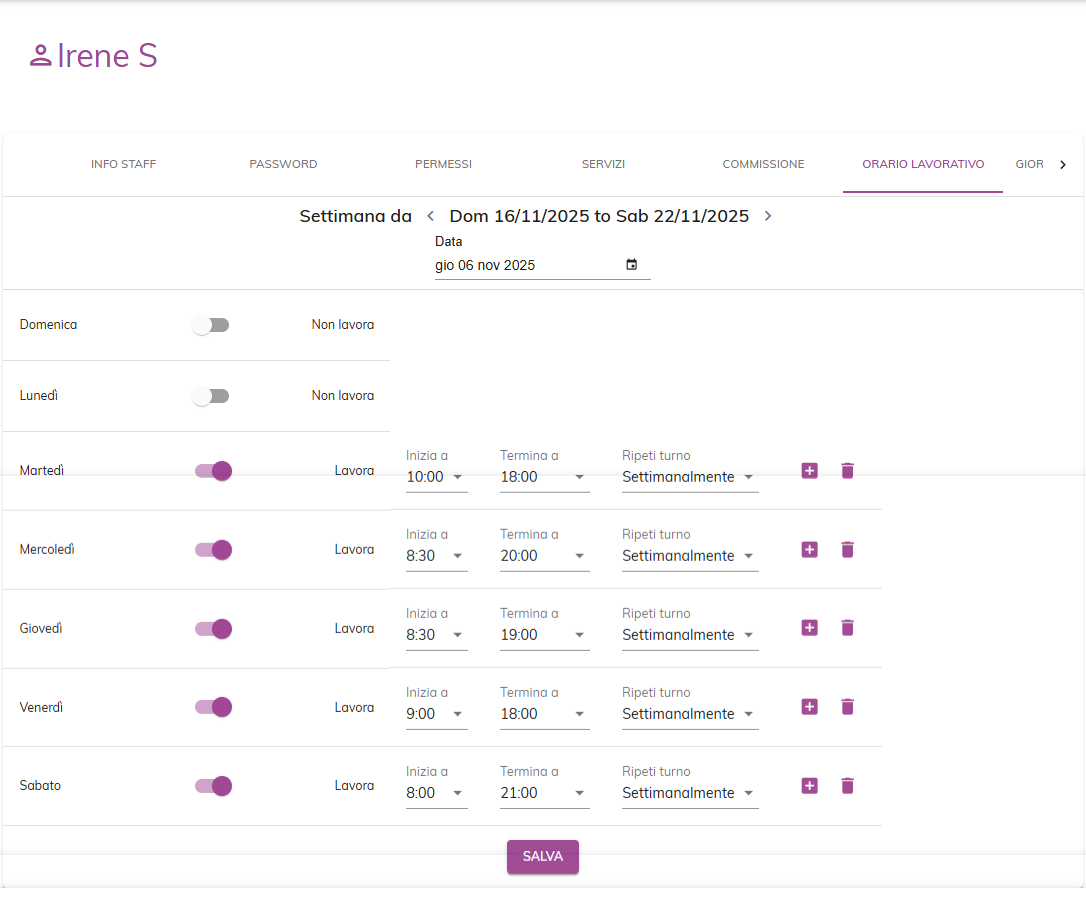The width and height of the screenshot is (1086, 901).
Task: Turn on Lunedì working toggle
Action: coord(211,395)
